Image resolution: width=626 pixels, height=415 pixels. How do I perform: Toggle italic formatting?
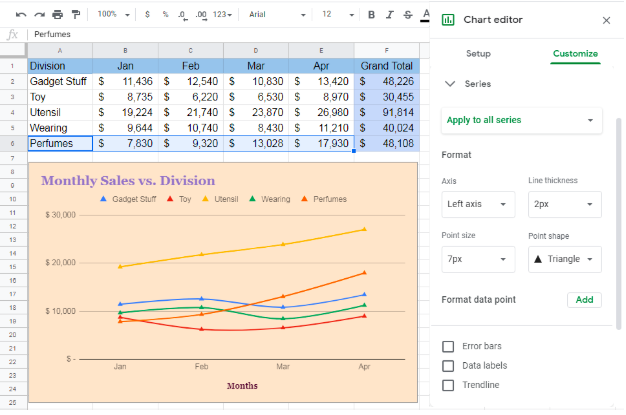point(389,15)
